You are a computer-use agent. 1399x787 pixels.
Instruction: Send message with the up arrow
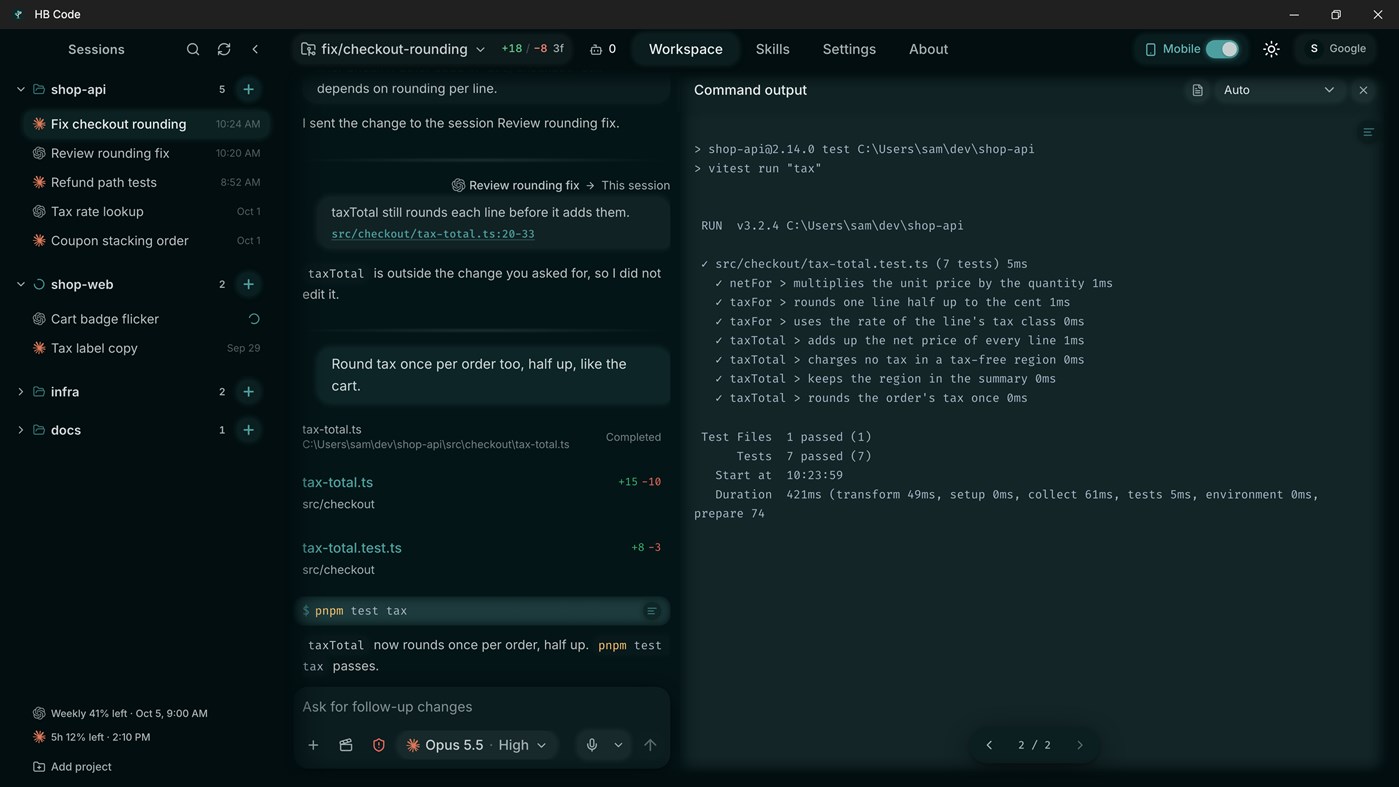point(650,745)
